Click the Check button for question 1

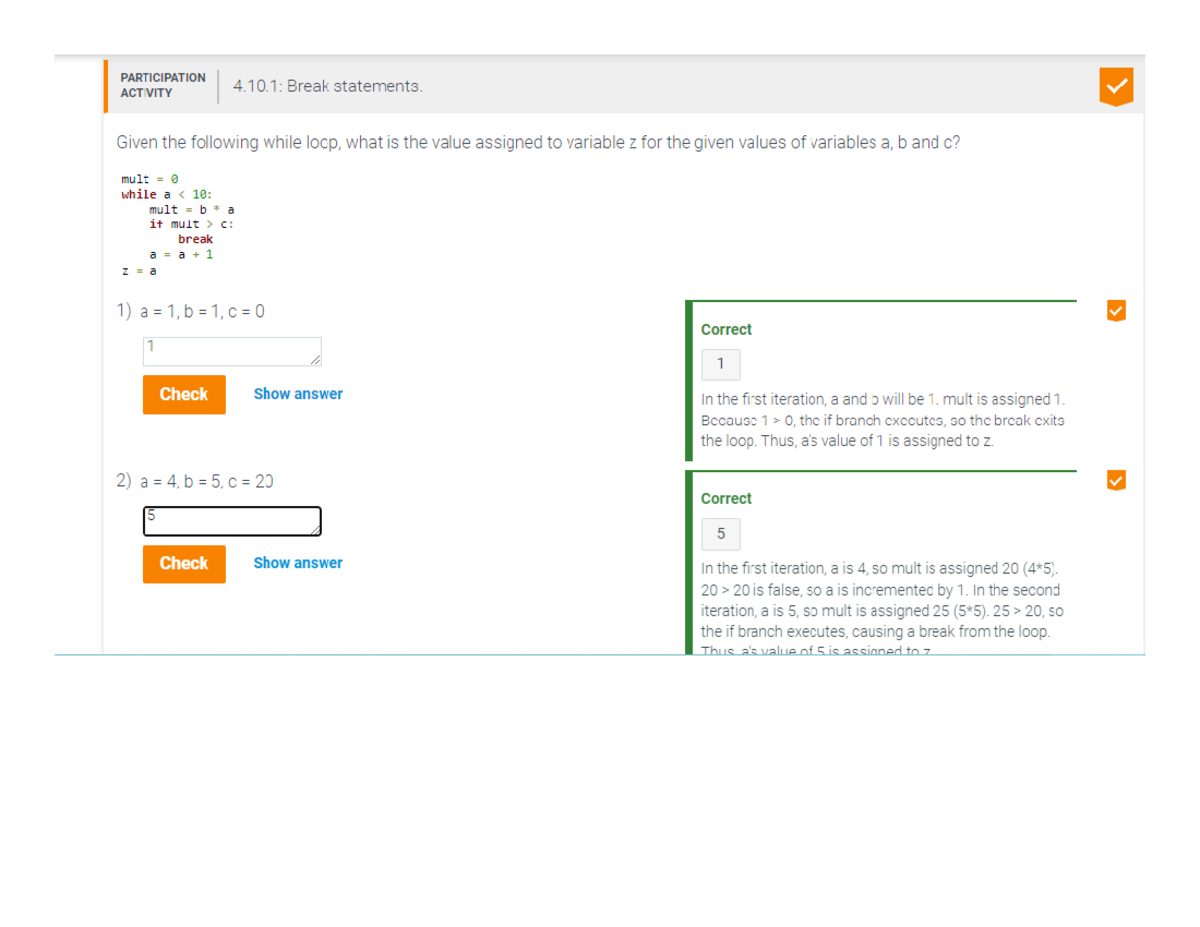[183, 394]
